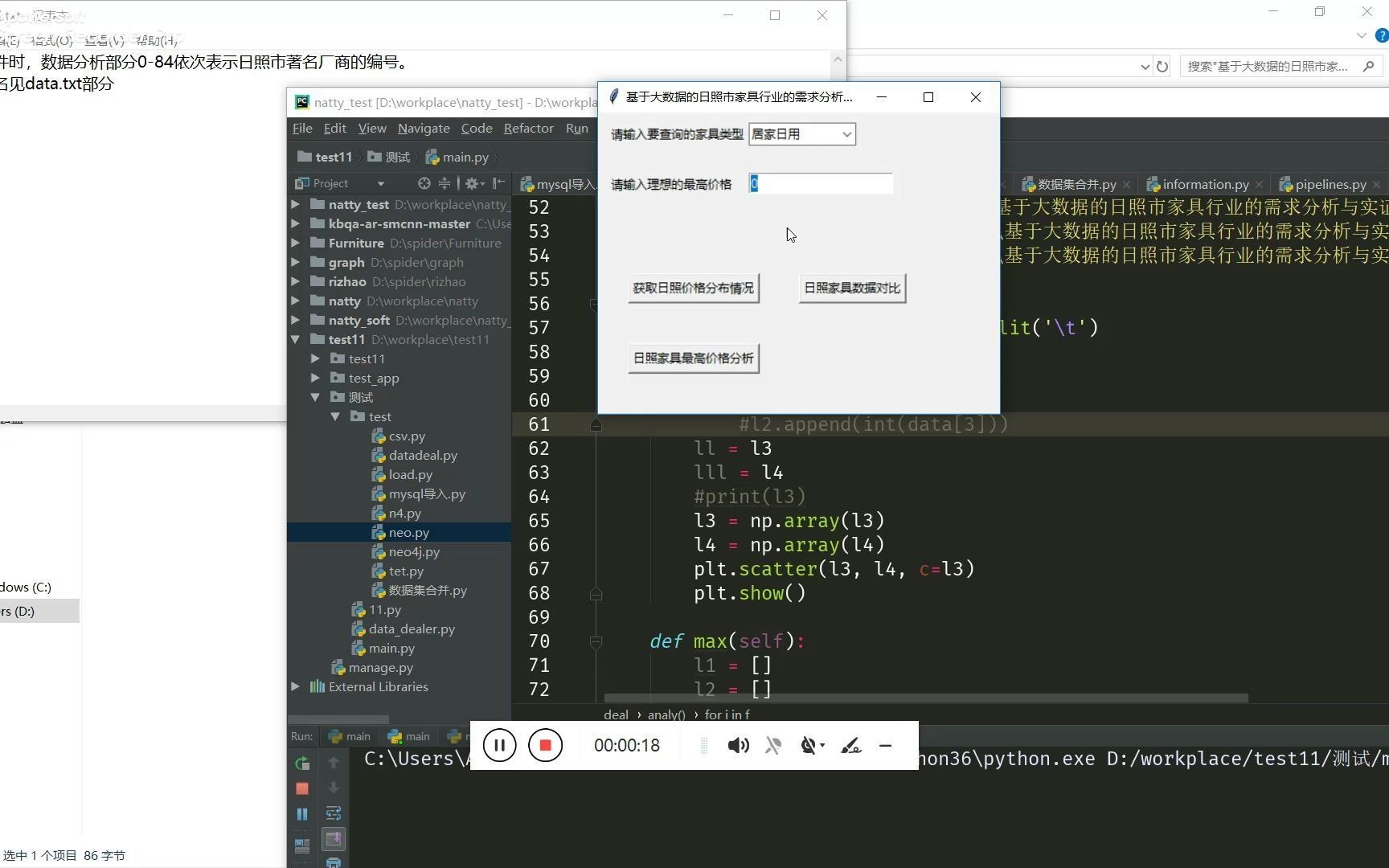Pause output in the Run panel

pyautogui.click(x=301, y=814)
